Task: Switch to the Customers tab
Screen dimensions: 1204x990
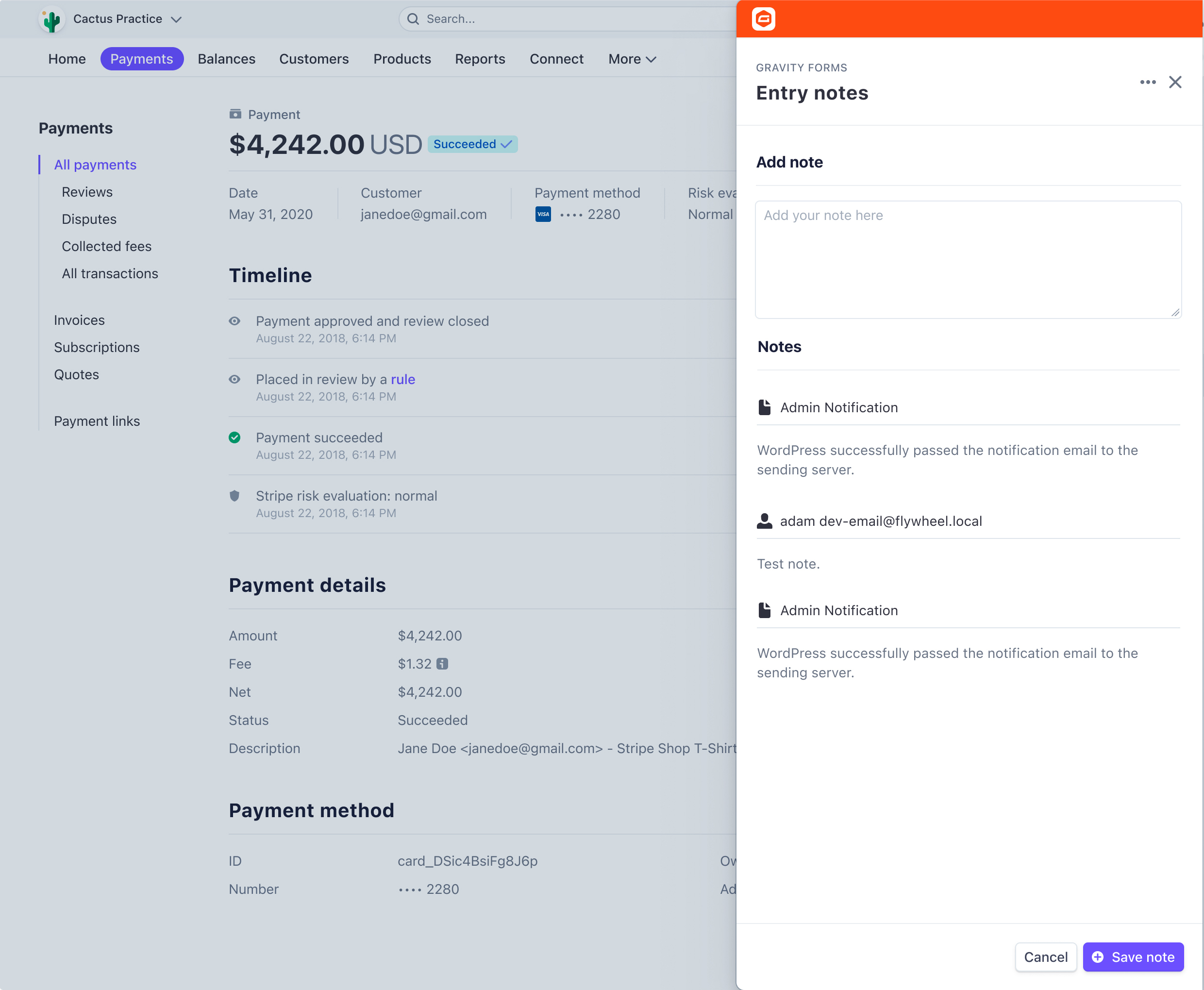Action: 314,59
